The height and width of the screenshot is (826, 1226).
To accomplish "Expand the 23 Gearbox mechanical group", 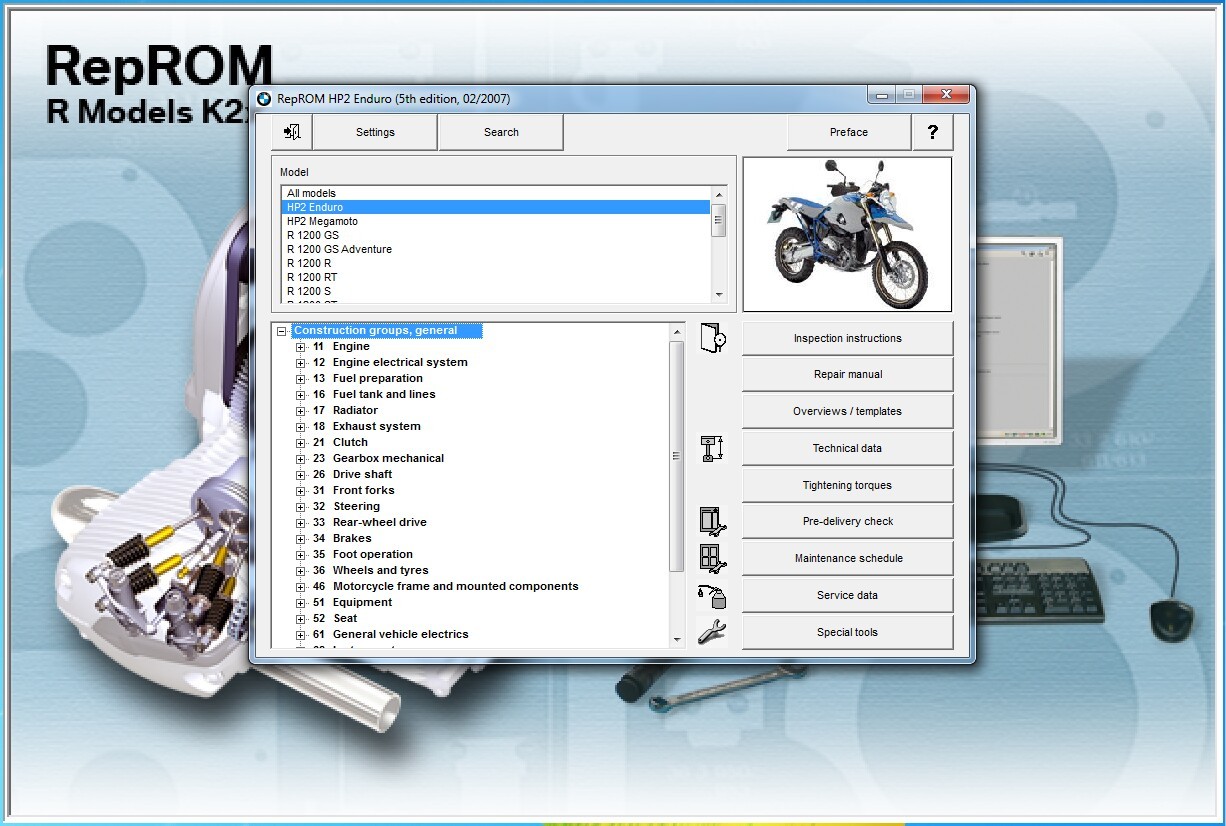I will tap(300, 459).
